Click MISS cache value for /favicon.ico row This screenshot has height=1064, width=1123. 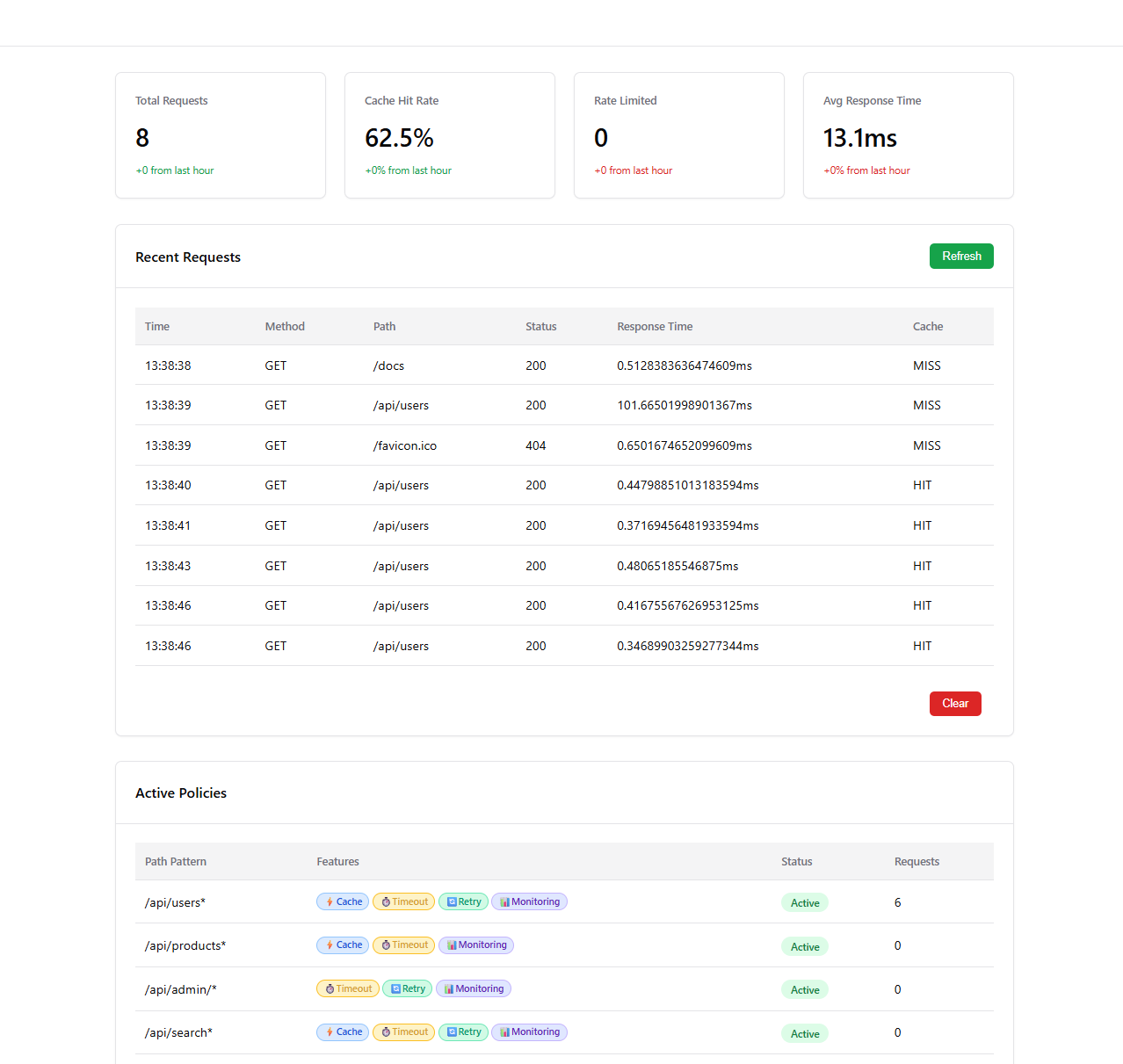tap(926, 445)
